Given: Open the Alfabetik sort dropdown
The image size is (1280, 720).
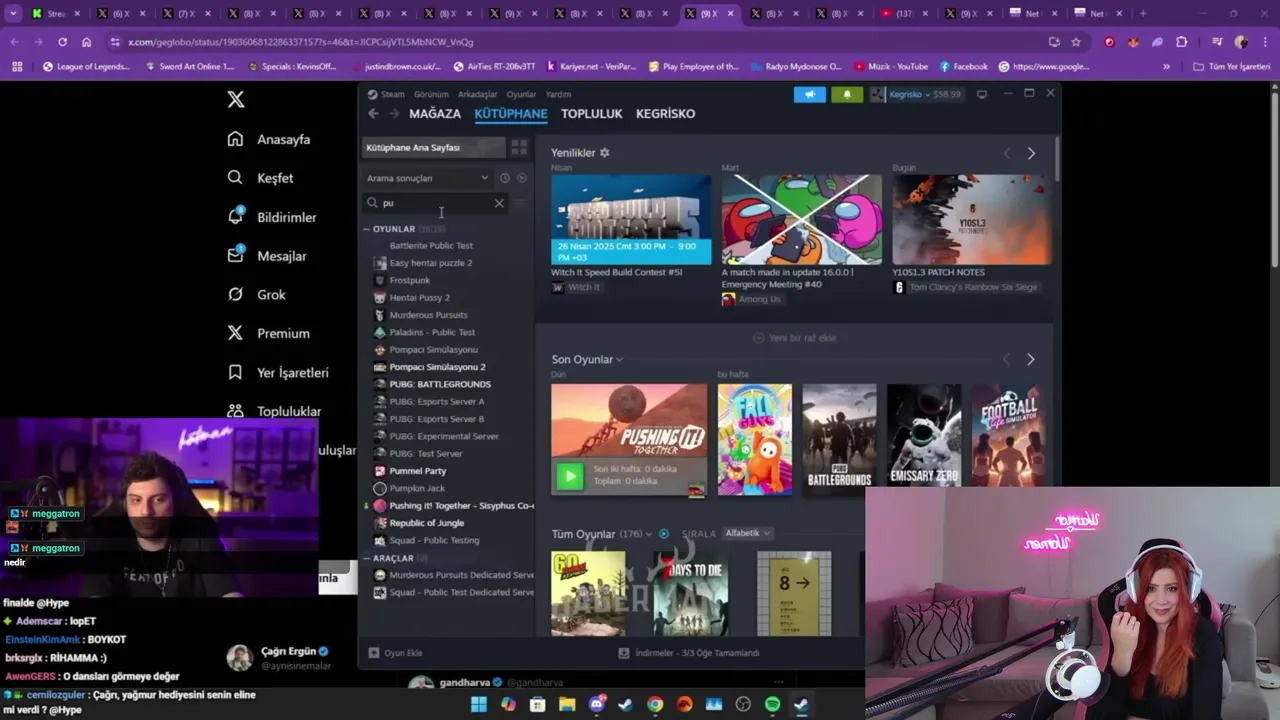Looking at the screenshot, I should click(748, 534).
